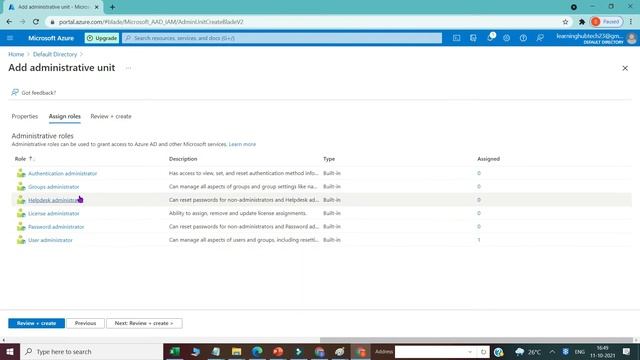Open the Password administrator role link
The image size is (640, 360).
[56, 227]
